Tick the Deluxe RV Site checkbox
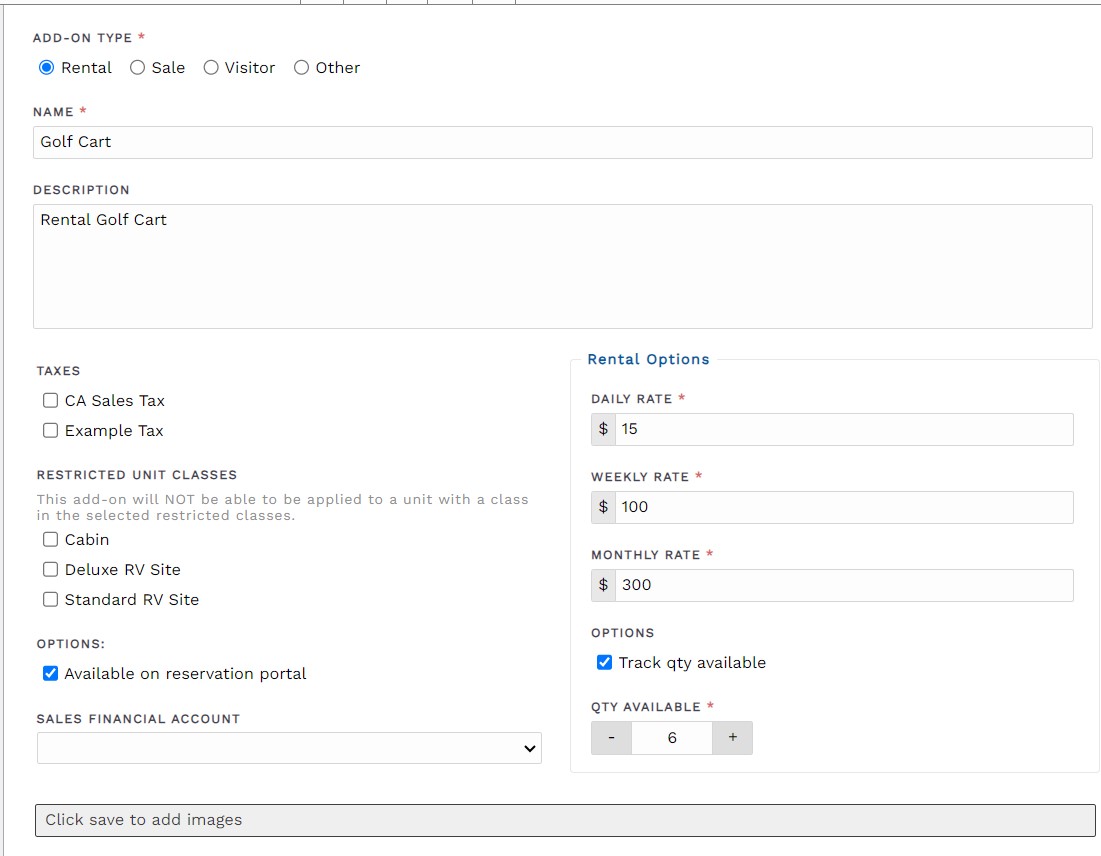Image resolution: width=1101 pixels, height=856 pixels. click(x=51, y=570)
